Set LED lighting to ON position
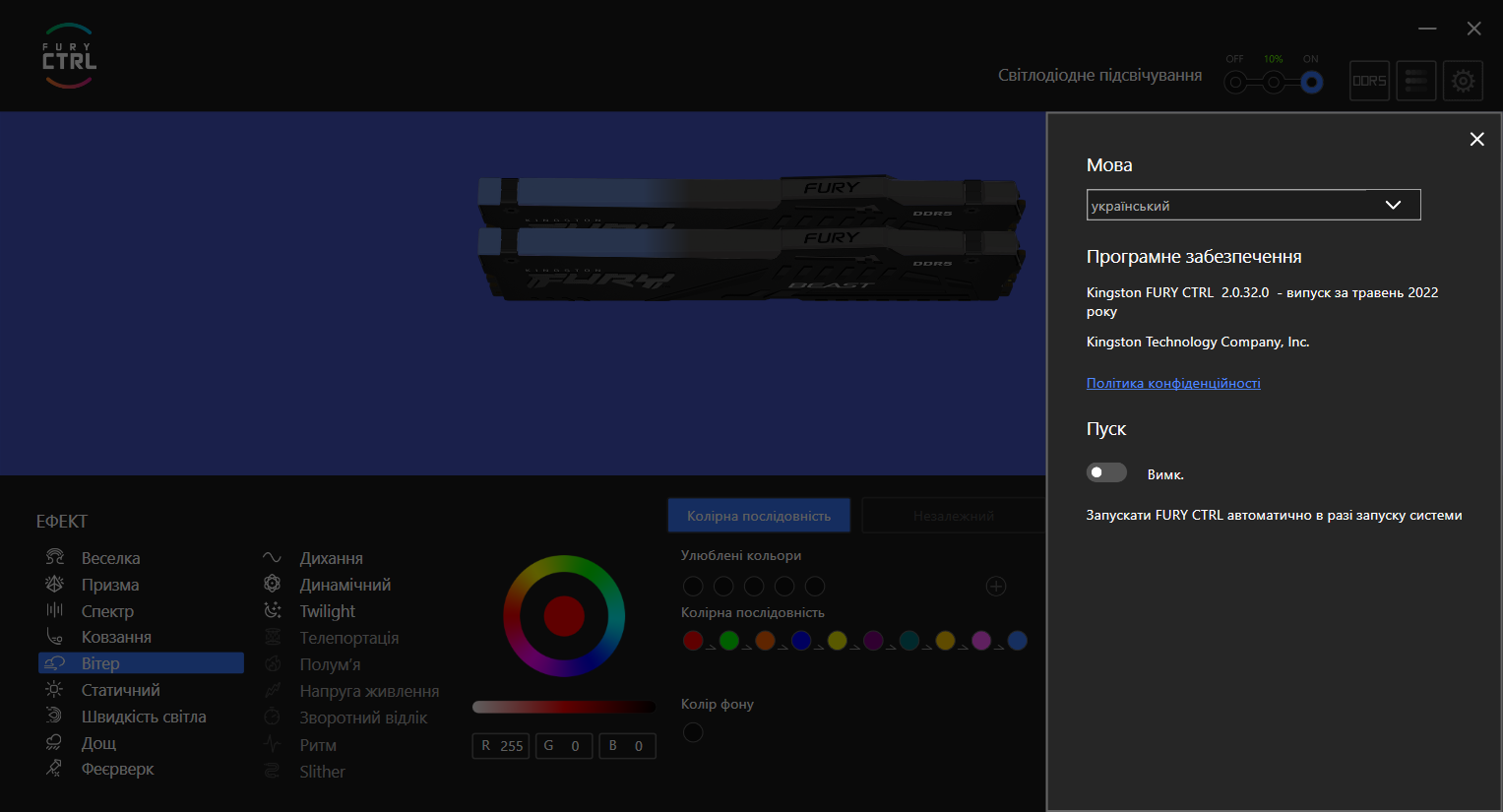 (1311, 83)
